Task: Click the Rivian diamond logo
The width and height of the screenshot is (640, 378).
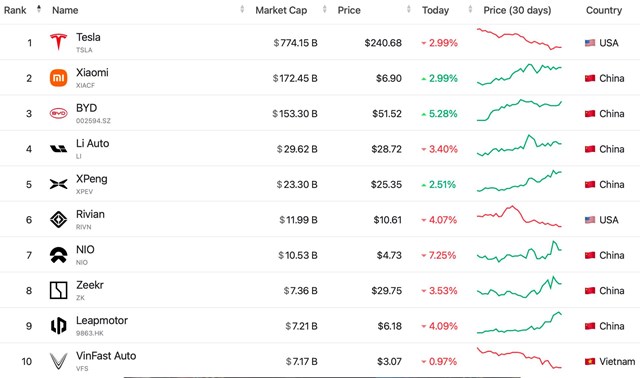Action: pos(58,220)
